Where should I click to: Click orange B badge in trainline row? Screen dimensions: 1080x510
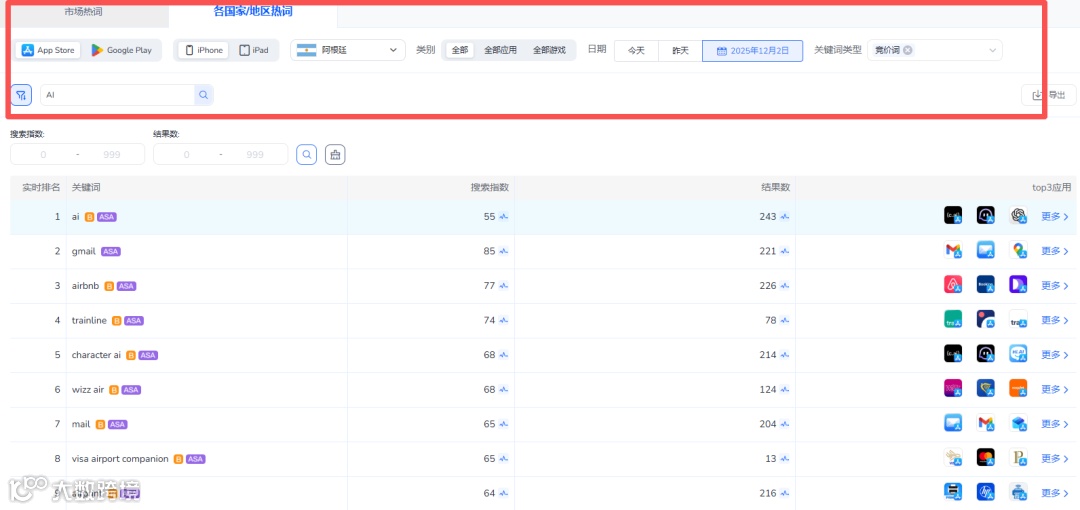(x=116, y=320)
